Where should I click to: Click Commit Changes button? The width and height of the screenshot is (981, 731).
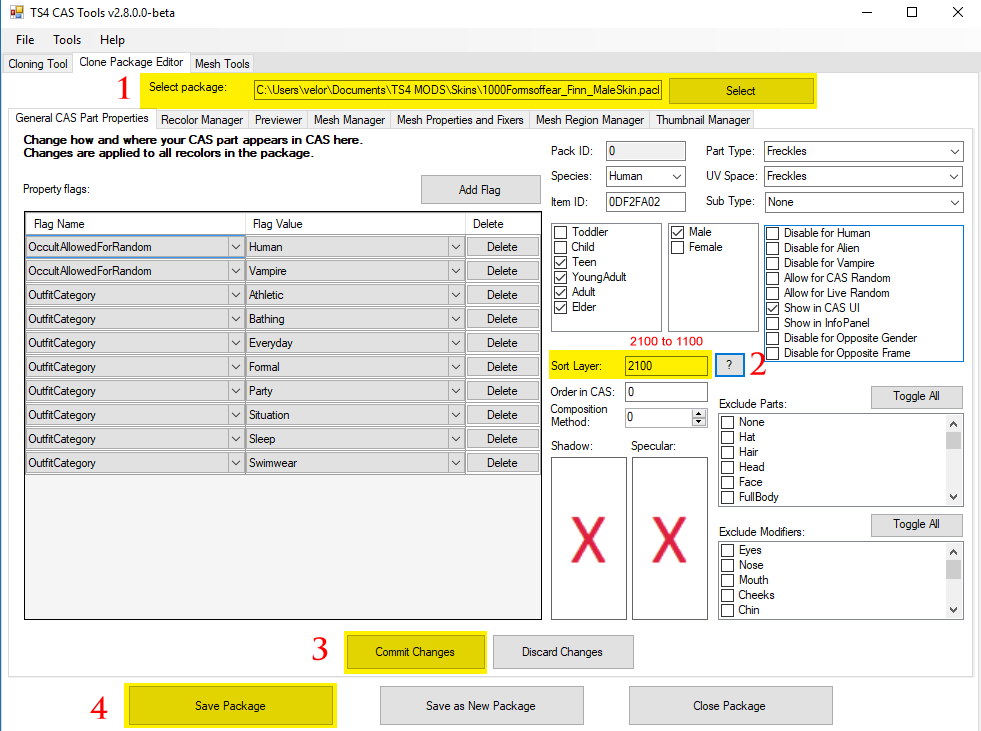pos(415,652)
